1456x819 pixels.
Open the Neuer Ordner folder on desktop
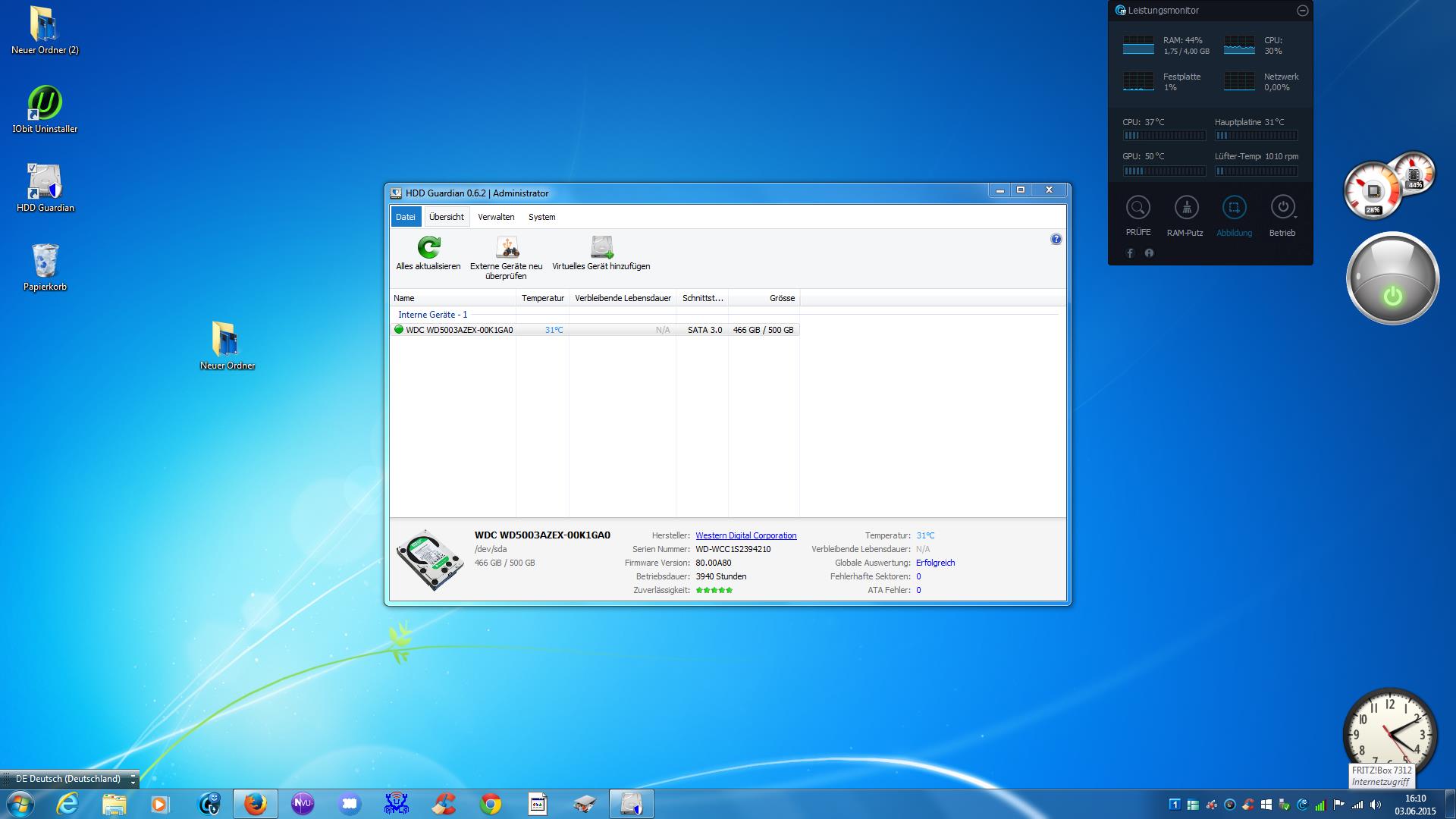[227, 346]
